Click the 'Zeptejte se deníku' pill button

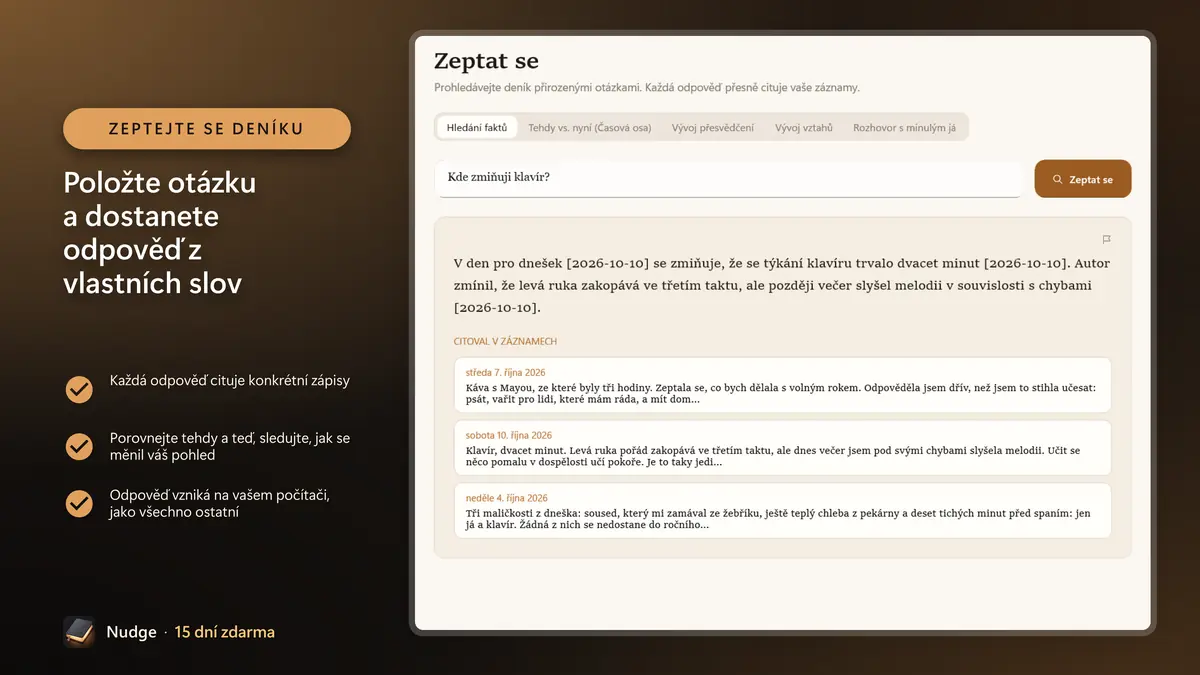pyautogui.click(x=207, y=129)
